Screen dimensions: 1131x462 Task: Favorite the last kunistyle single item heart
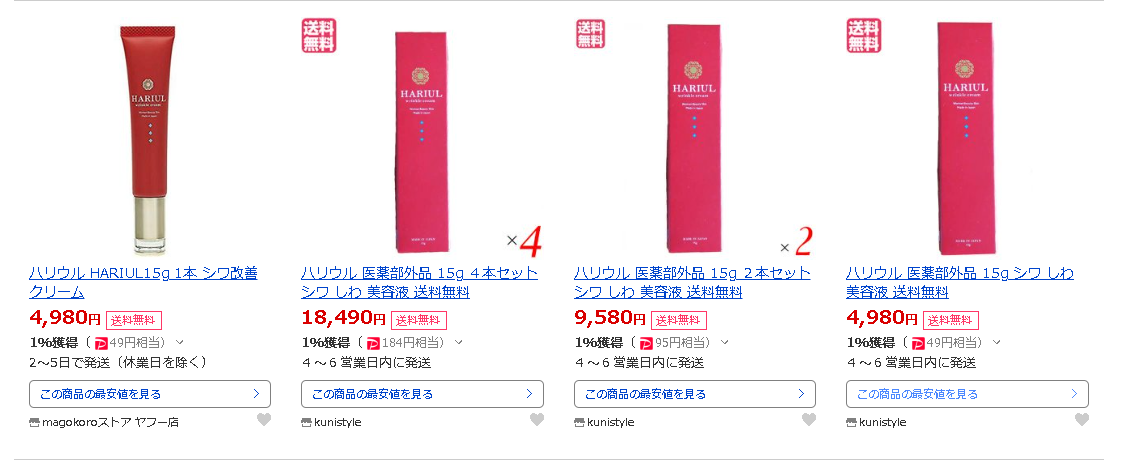click(1081, 419)
